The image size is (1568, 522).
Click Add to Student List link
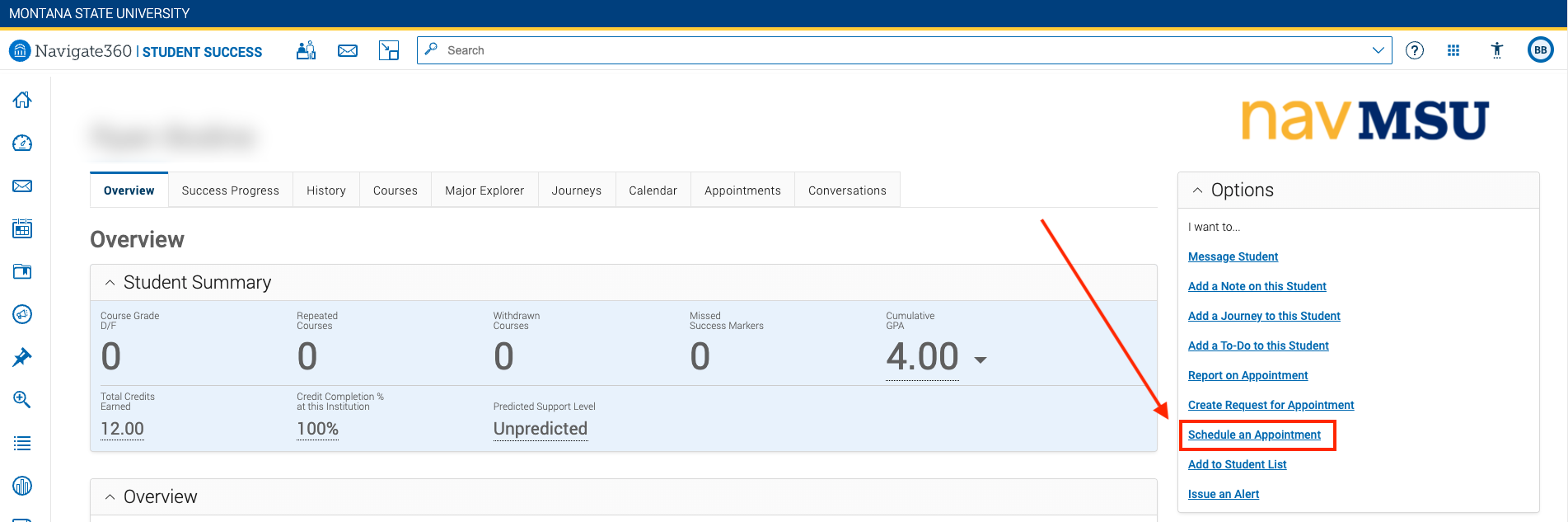tap(1237, 464)
